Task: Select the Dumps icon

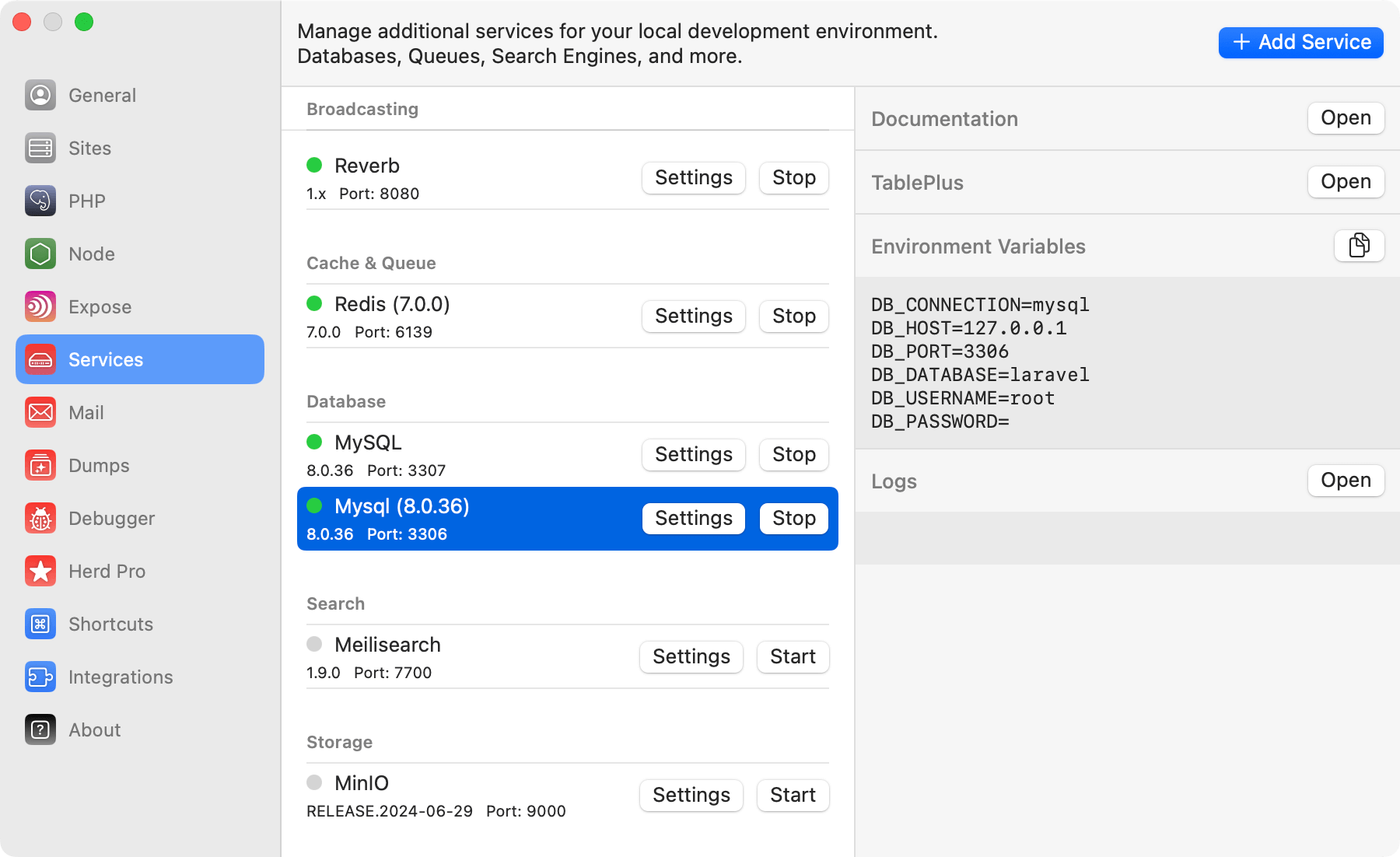Action: point(40,465)
